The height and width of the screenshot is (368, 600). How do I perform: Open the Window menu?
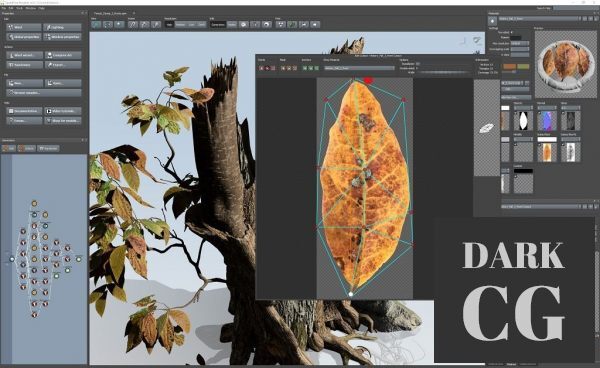tap(31, 8)
